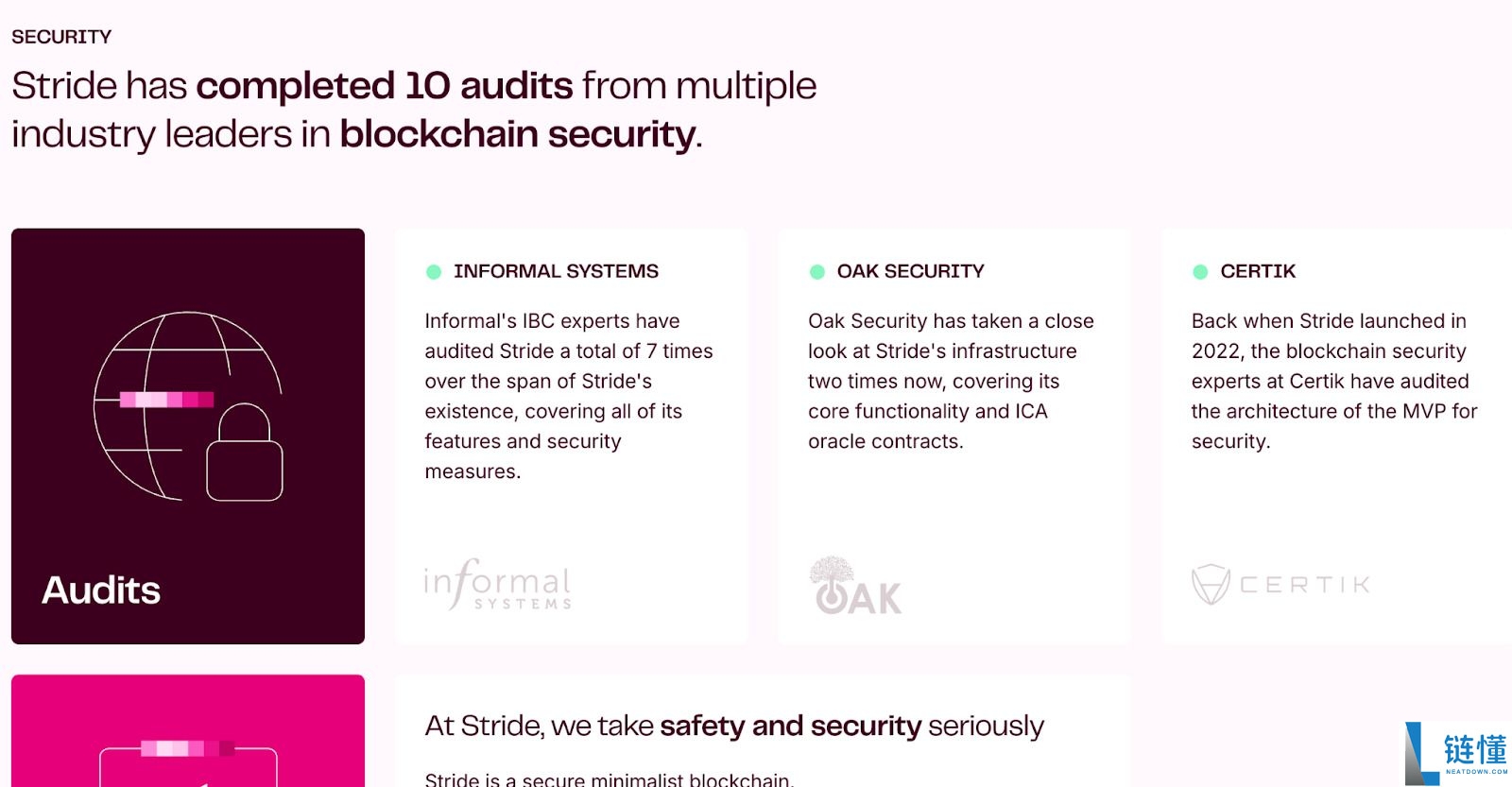Click safety and security seriously heading
Image resolution: width=1512 pixels, height=787 pixels.
(734, 726)
